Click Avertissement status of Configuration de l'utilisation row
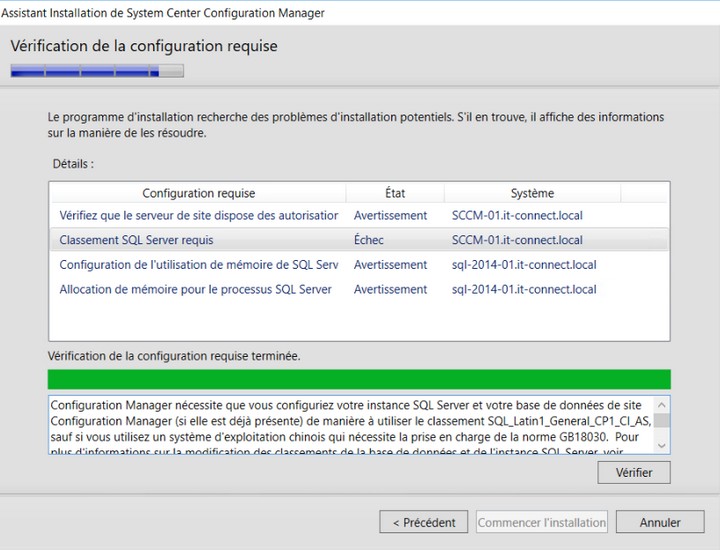This screenshot has height=550, width=720. [390, 265]
